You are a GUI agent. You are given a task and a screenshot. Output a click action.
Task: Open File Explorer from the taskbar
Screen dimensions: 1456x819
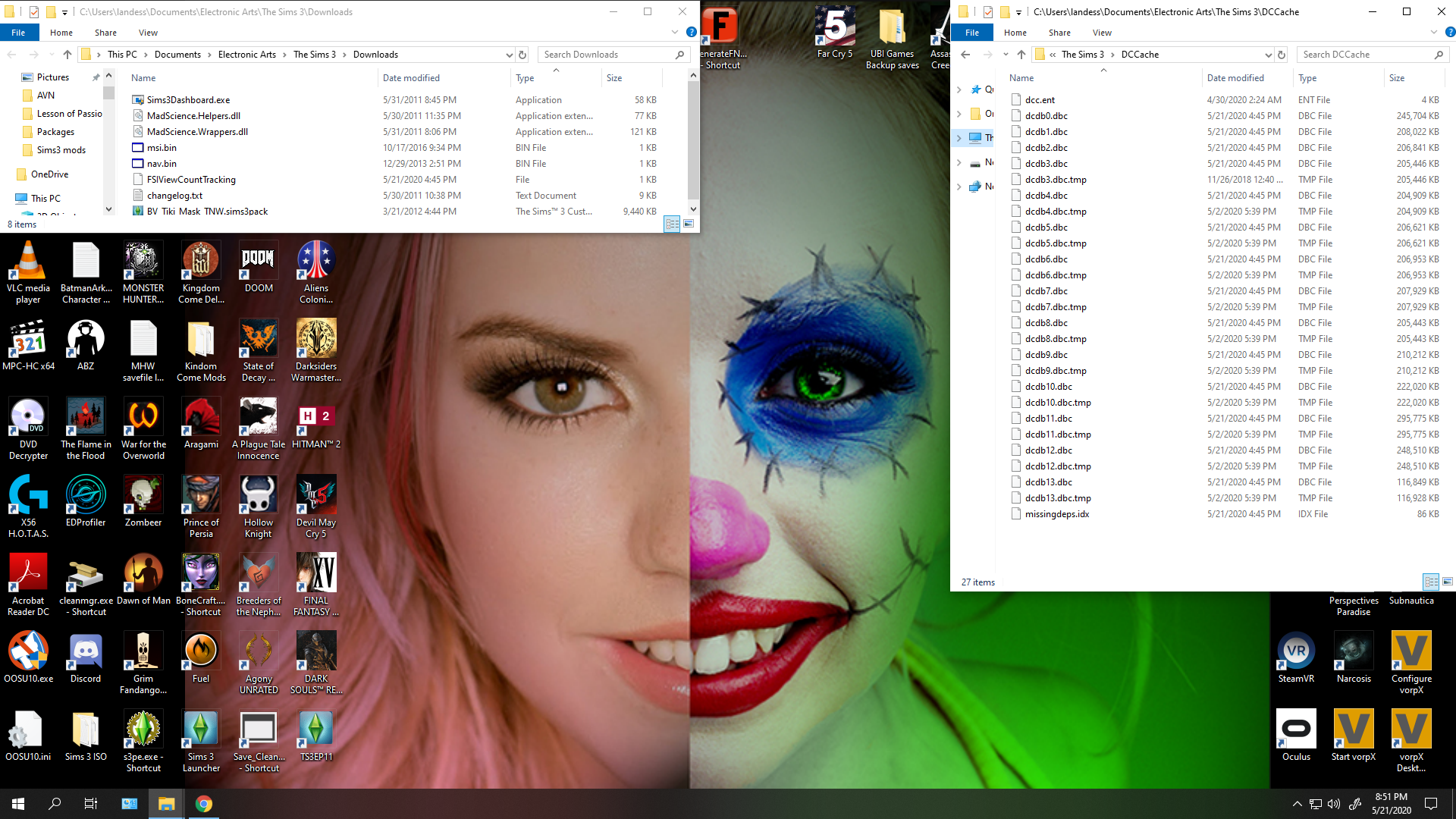(166, 804)
